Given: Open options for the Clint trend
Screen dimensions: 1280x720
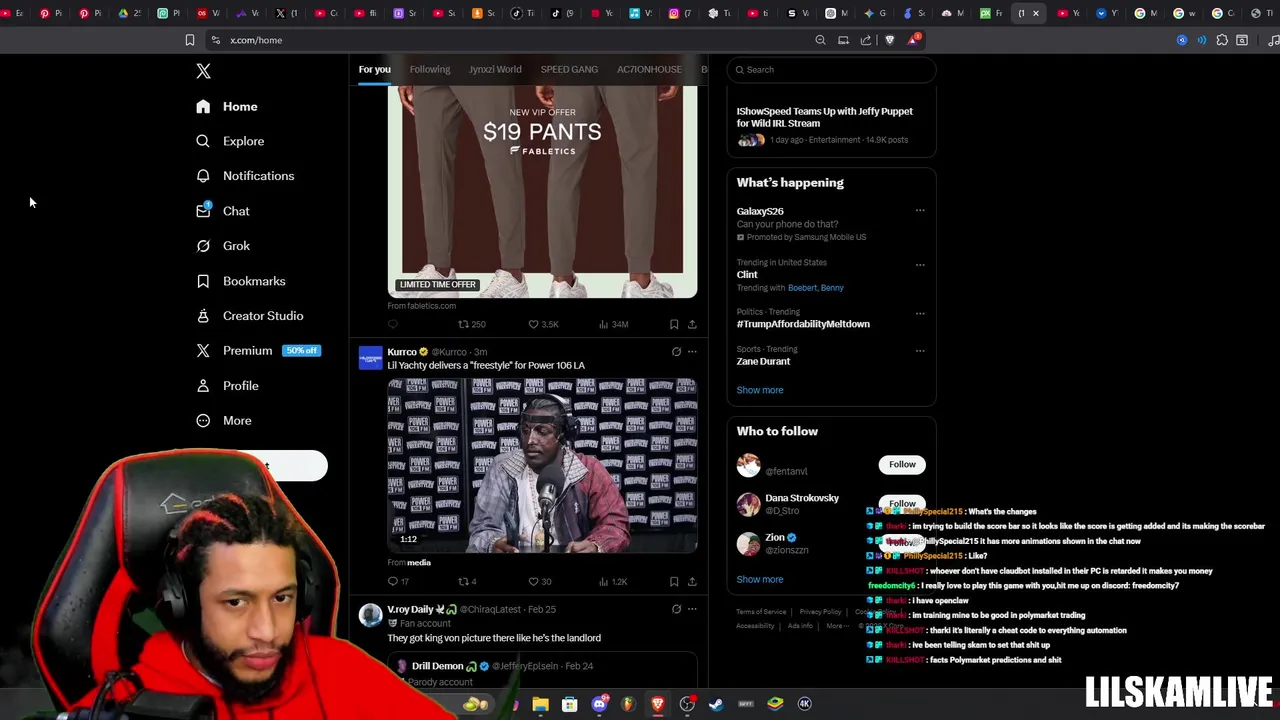Looking at the screenshot, I should 920,264.
